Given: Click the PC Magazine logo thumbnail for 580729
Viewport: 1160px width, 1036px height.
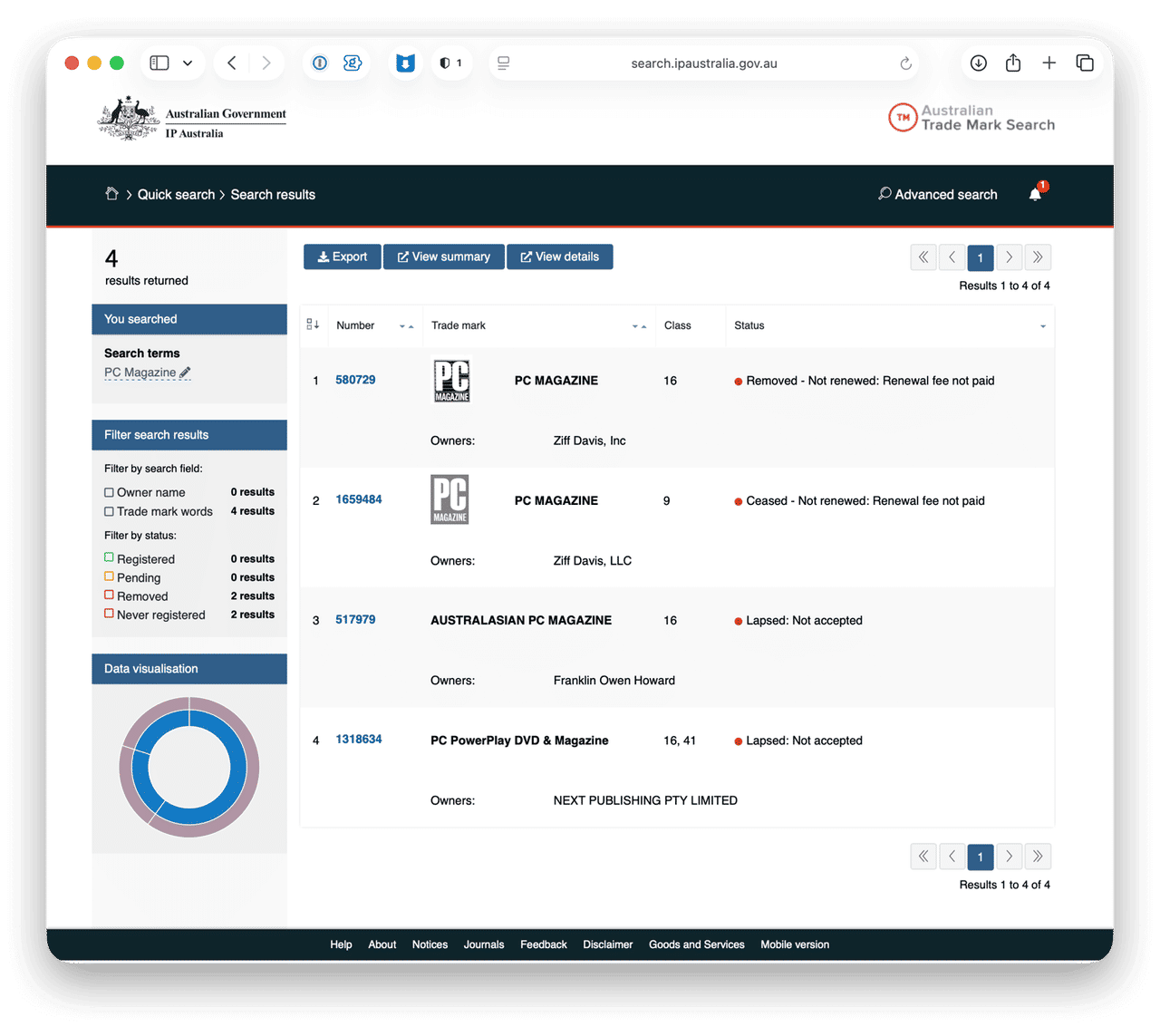Looking at the screenshot, I should (452, 381).
